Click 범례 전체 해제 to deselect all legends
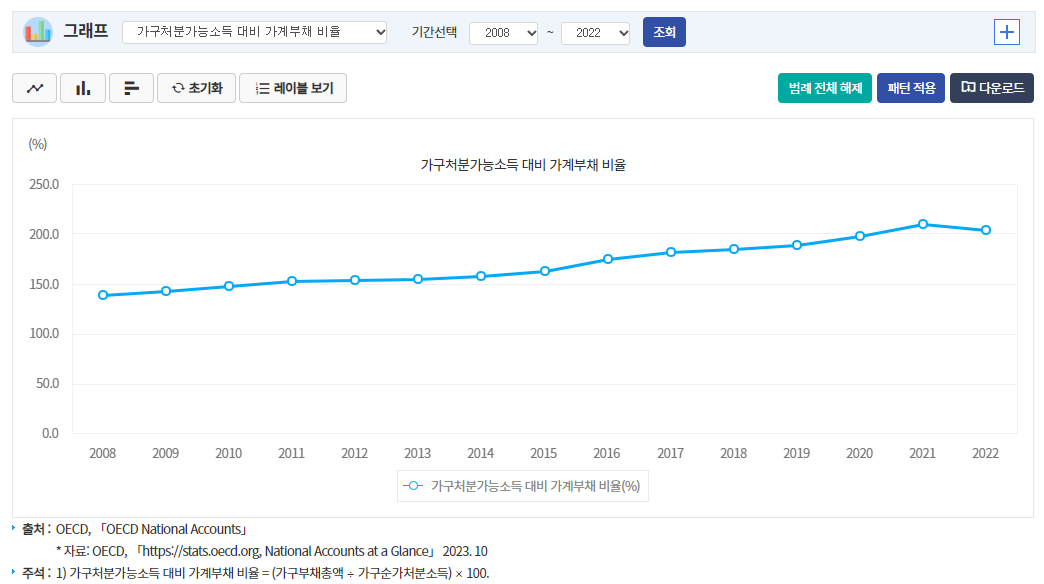 click(824, 88)
